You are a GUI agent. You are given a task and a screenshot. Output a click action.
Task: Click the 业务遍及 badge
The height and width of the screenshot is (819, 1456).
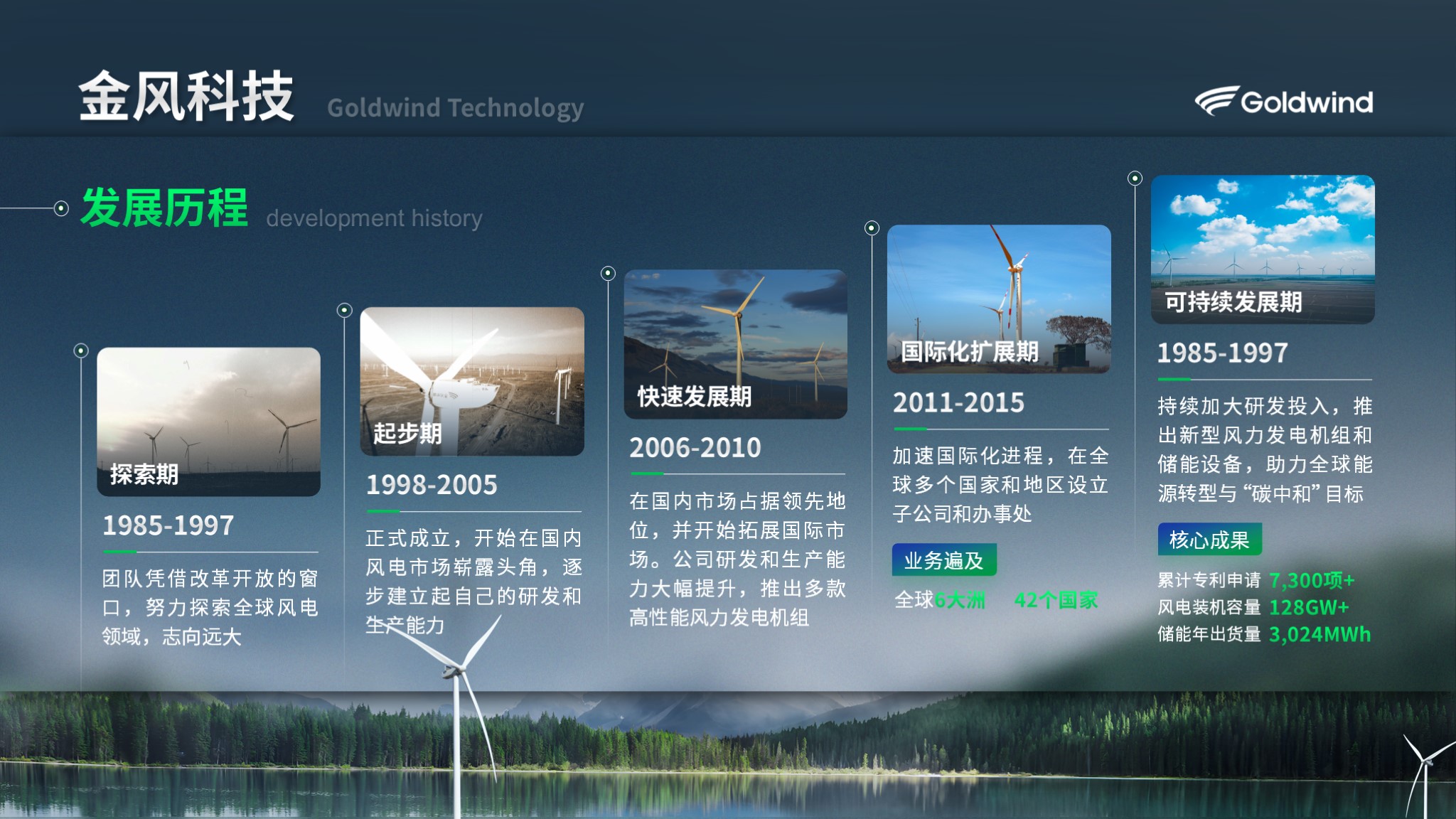point(944,560)
